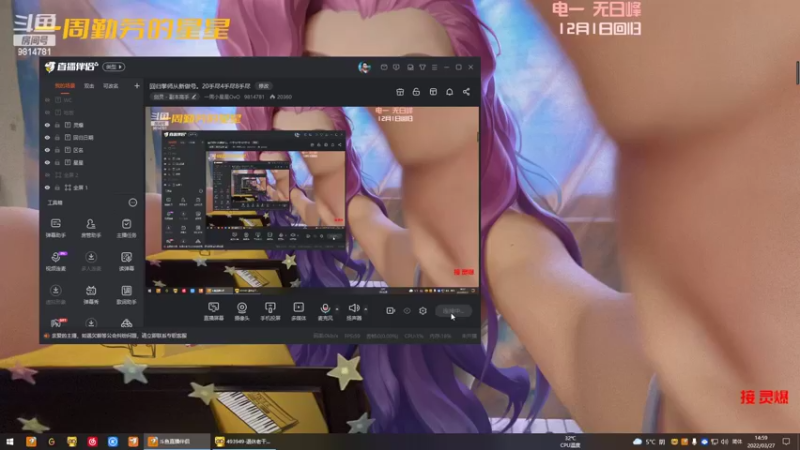Select the 全屏 2 source row
800x450 pixels.
(92, 175)
